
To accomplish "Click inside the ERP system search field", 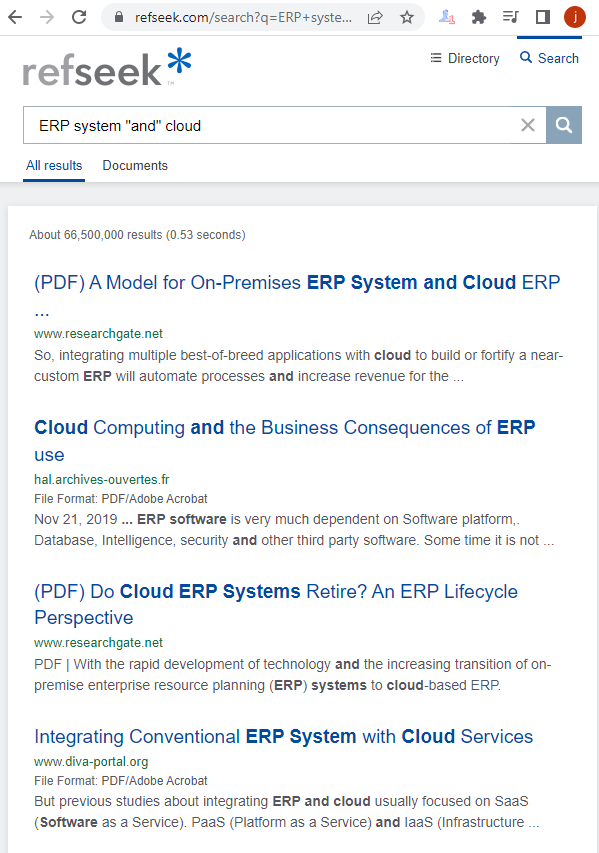I will [x=272, y=125].
